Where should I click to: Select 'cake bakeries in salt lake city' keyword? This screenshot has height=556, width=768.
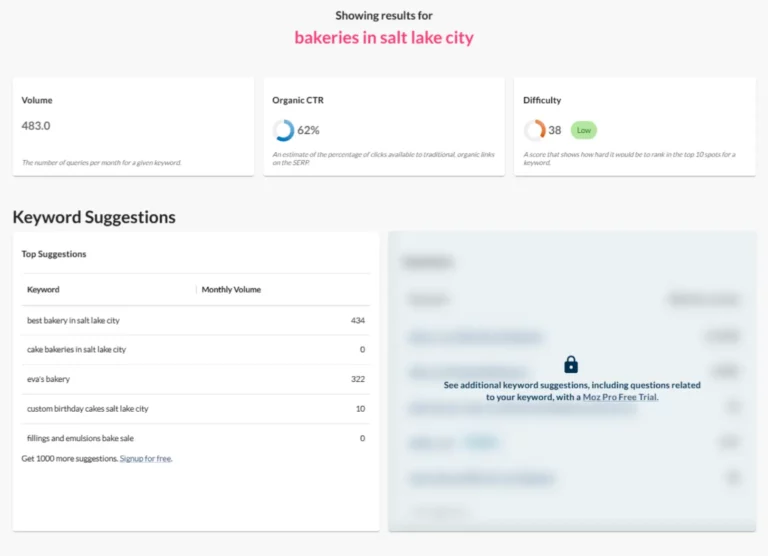coord(76,349)
